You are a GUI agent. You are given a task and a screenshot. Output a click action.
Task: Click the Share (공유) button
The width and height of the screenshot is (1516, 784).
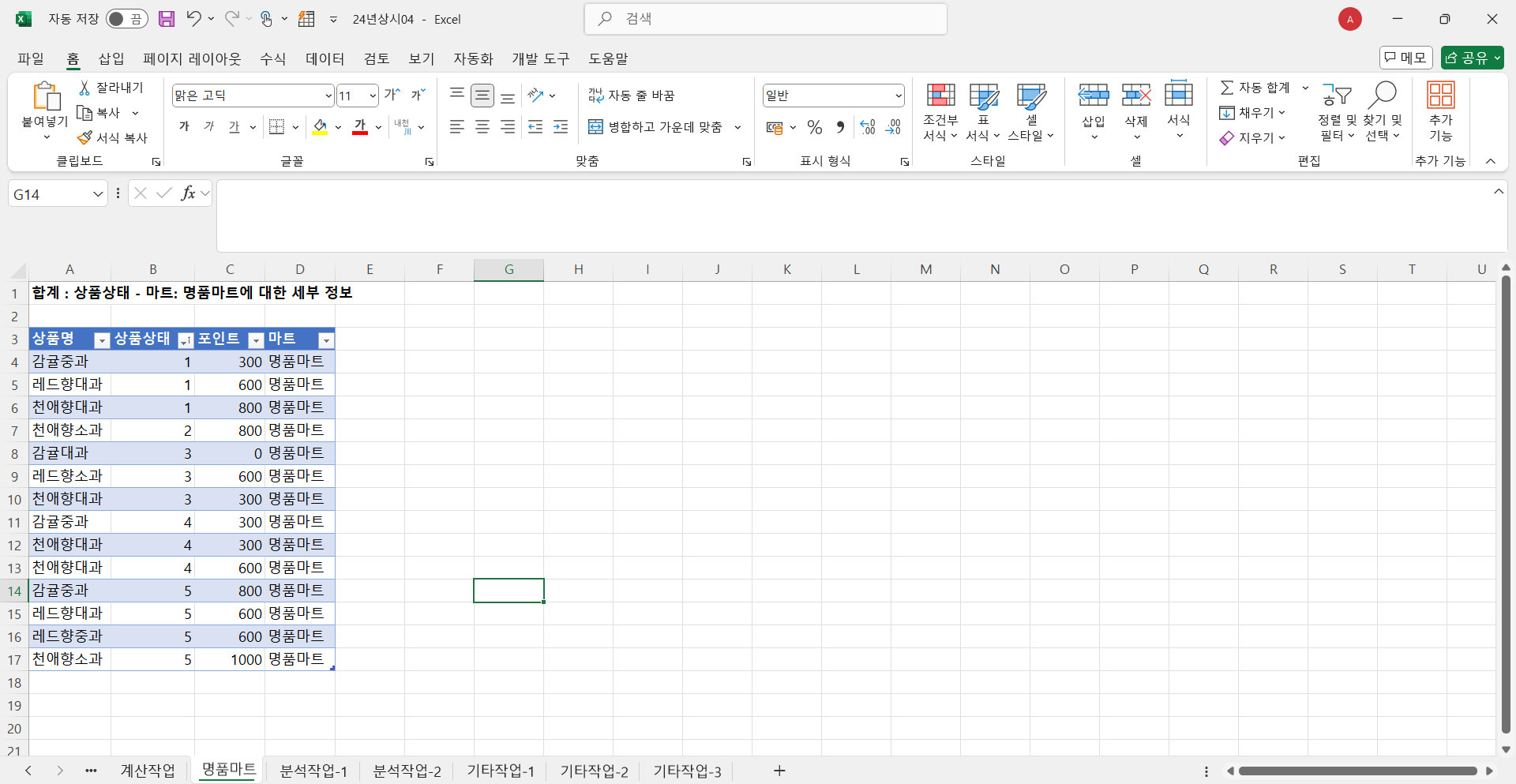1471,58
